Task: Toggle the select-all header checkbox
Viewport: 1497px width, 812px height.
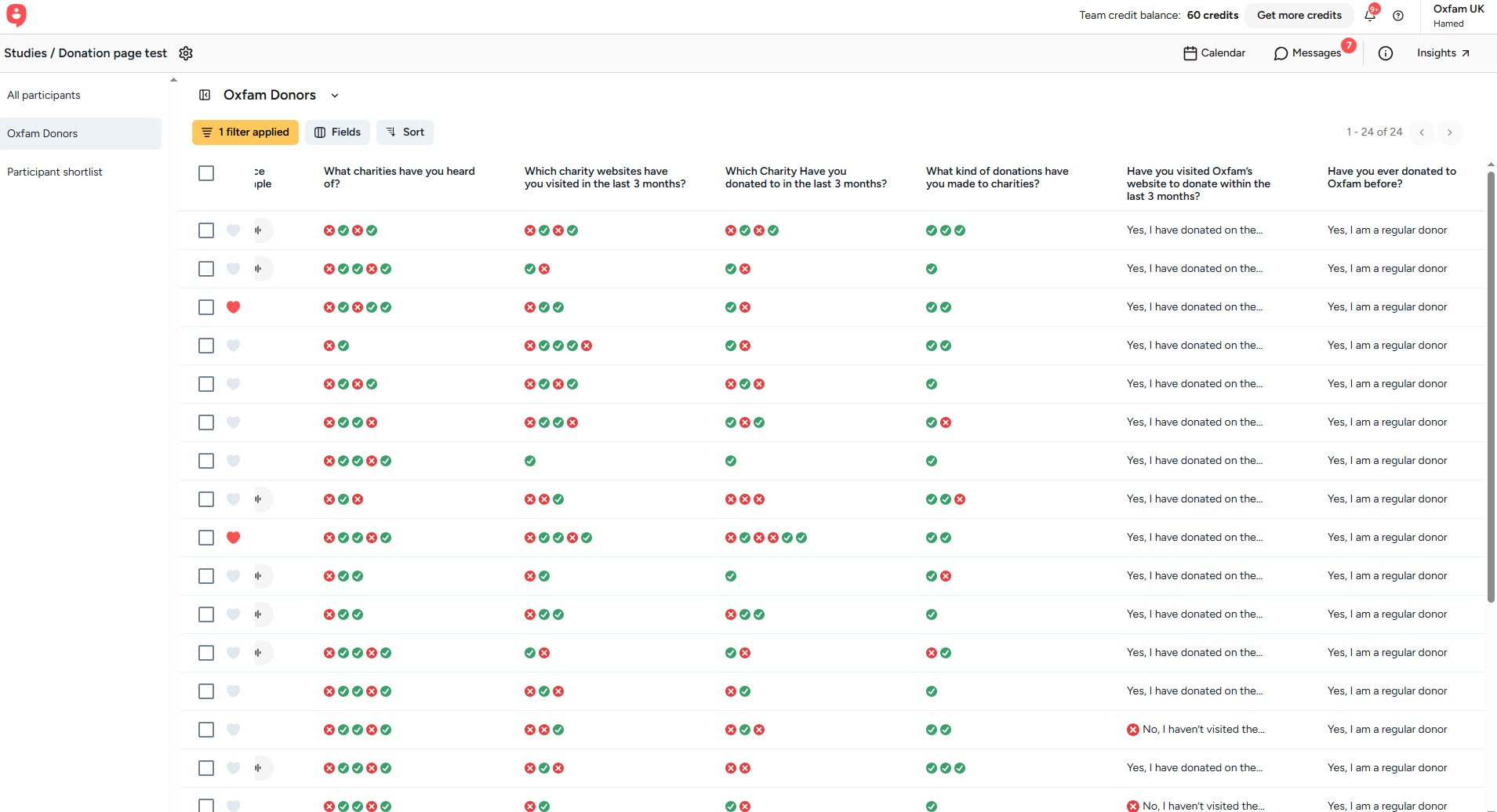Action: (206, 173)
